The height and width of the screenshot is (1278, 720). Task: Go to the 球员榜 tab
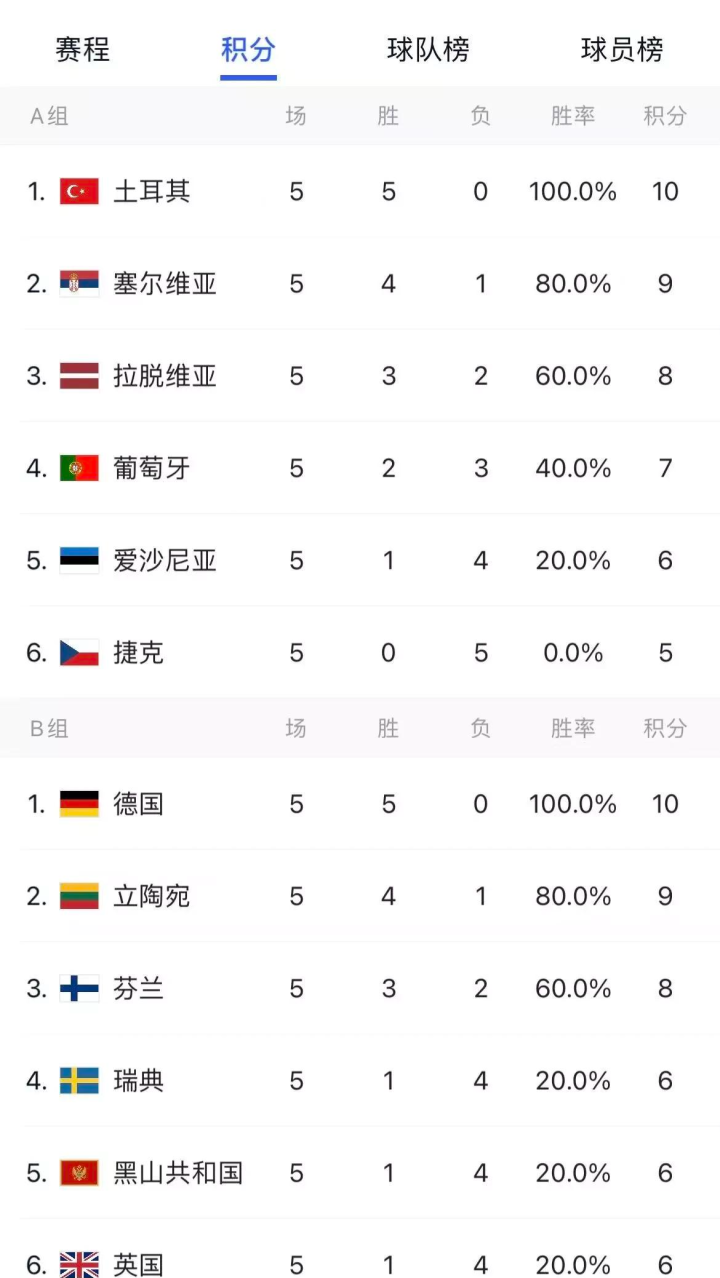[x=622, y=49]
